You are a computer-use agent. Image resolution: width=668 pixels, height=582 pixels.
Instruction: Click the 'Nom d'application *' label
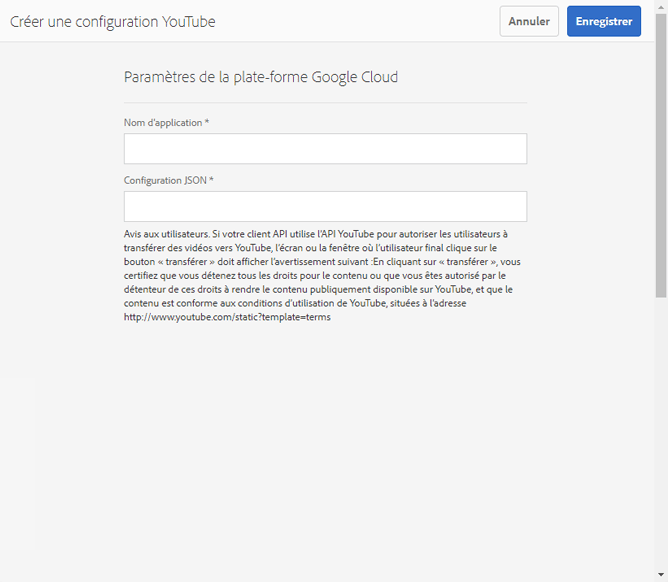(166, 123)
